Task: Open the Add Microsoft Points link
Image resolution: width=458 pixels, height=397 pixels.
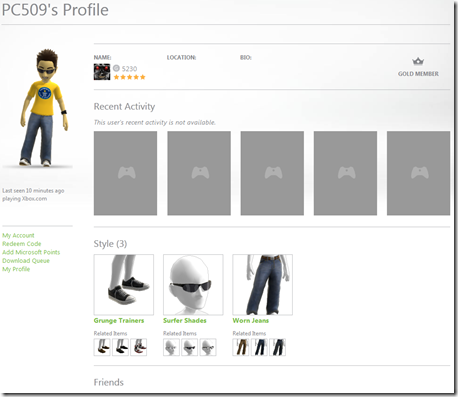Action: [x=31, y=252]
